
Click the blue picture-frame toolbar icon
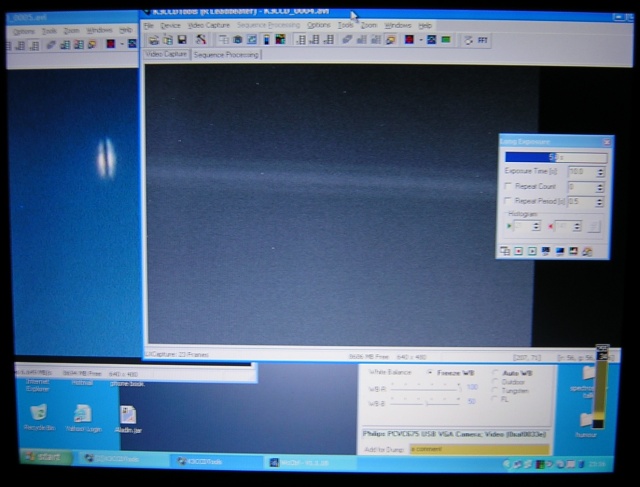[252, 40]
